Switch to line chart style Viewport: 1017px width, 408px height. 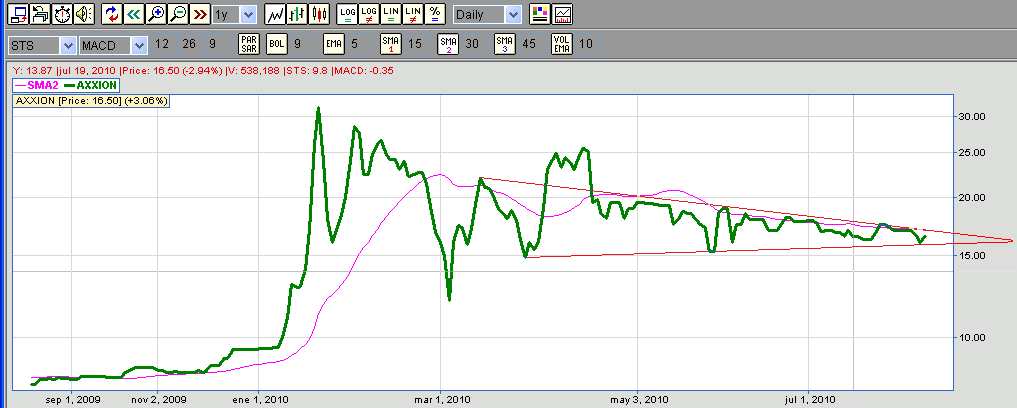pyautogui.click(x=275, y=15)
